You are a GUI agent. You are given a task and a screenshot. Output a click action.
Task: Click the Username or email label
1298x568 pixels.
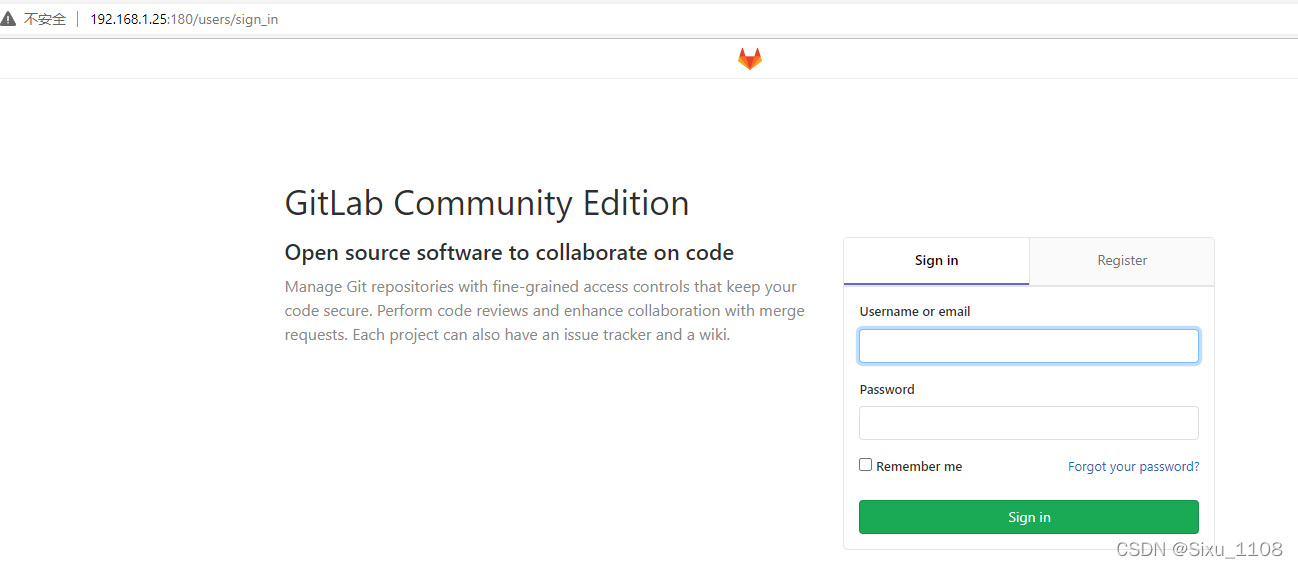pyautogui.click(x=915, y=312)
